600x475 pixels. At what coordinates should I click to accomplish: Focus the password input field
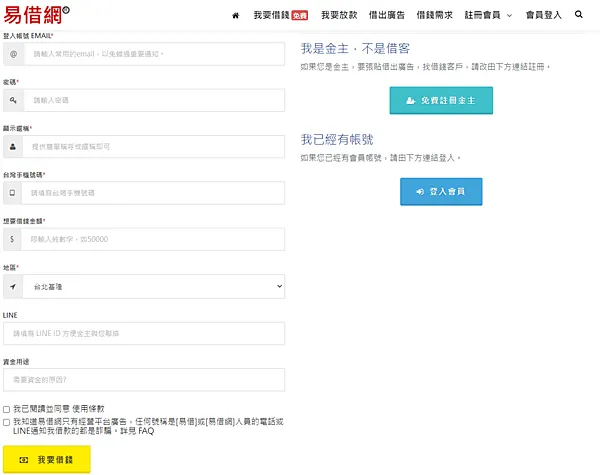click(154, 100)
